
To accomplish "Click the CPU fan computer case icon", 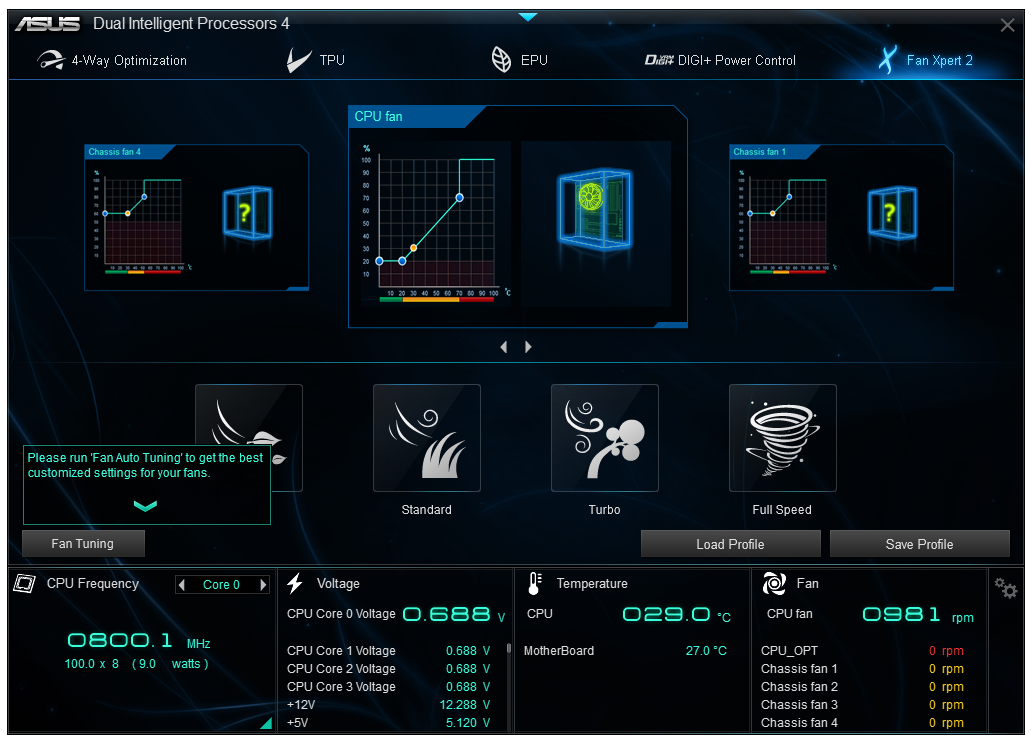I will pyautogui.click(x=595, y=210).
